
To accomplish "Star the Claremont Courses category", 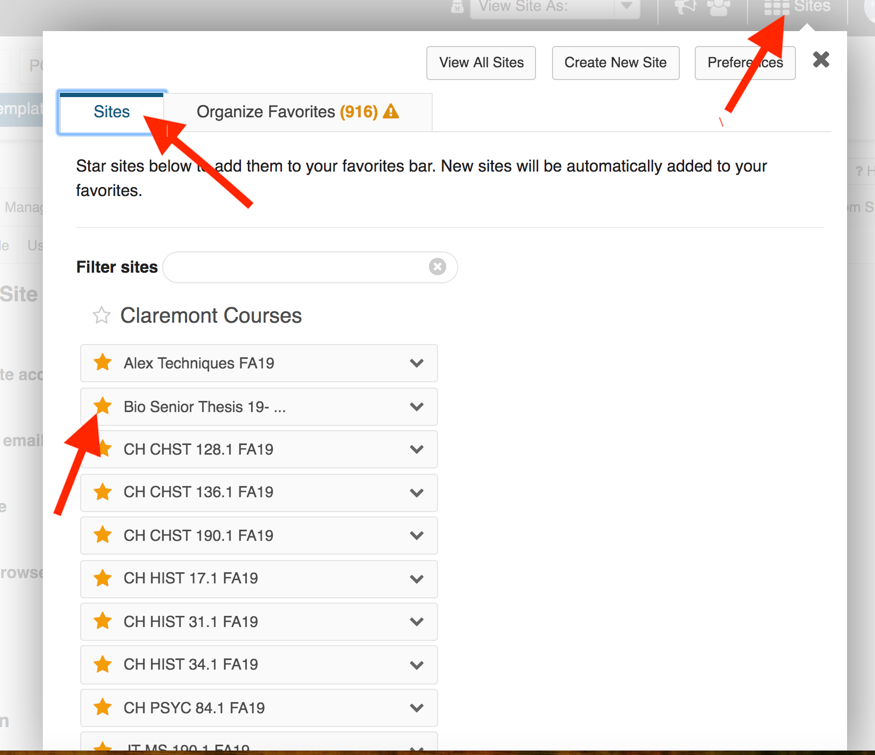I will point(102,315).
